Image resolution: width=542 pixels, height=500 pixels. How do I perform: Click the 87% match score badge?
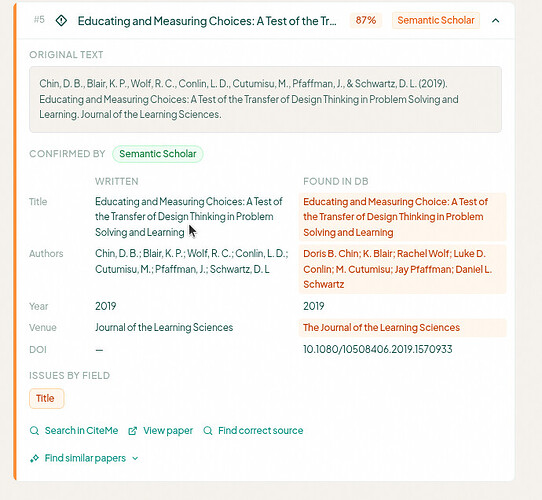(x=366, y=20)
